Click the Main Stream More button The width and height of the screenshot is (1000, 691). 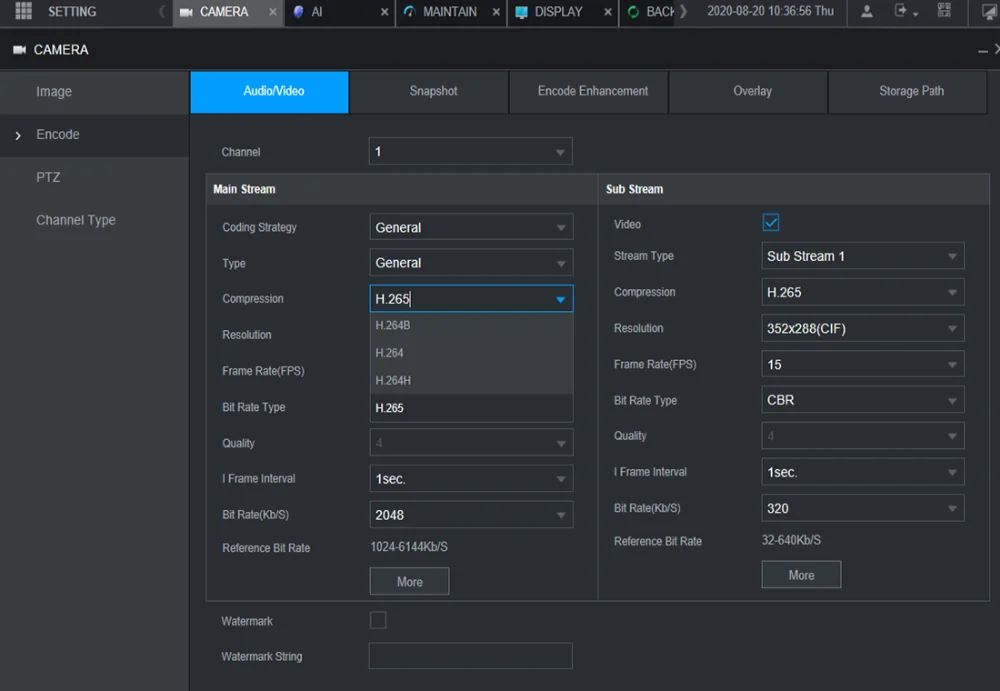click(x=409, y=581)
